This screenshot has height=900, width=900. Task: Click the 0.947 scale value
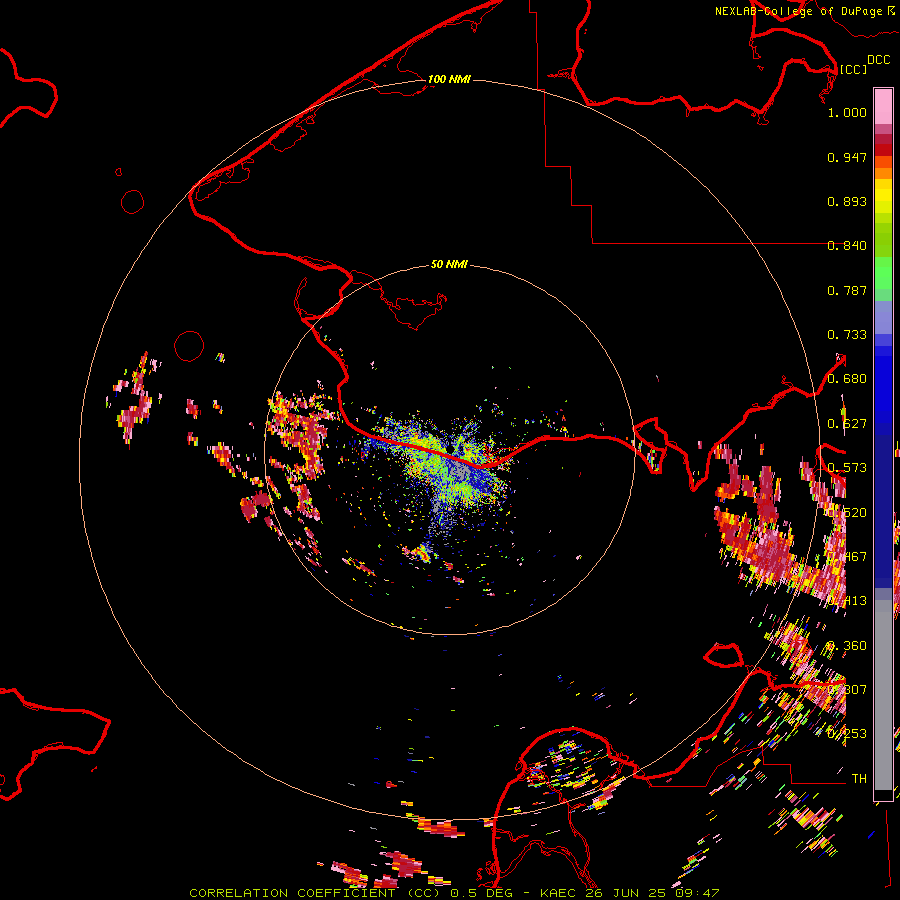(847, 157)
